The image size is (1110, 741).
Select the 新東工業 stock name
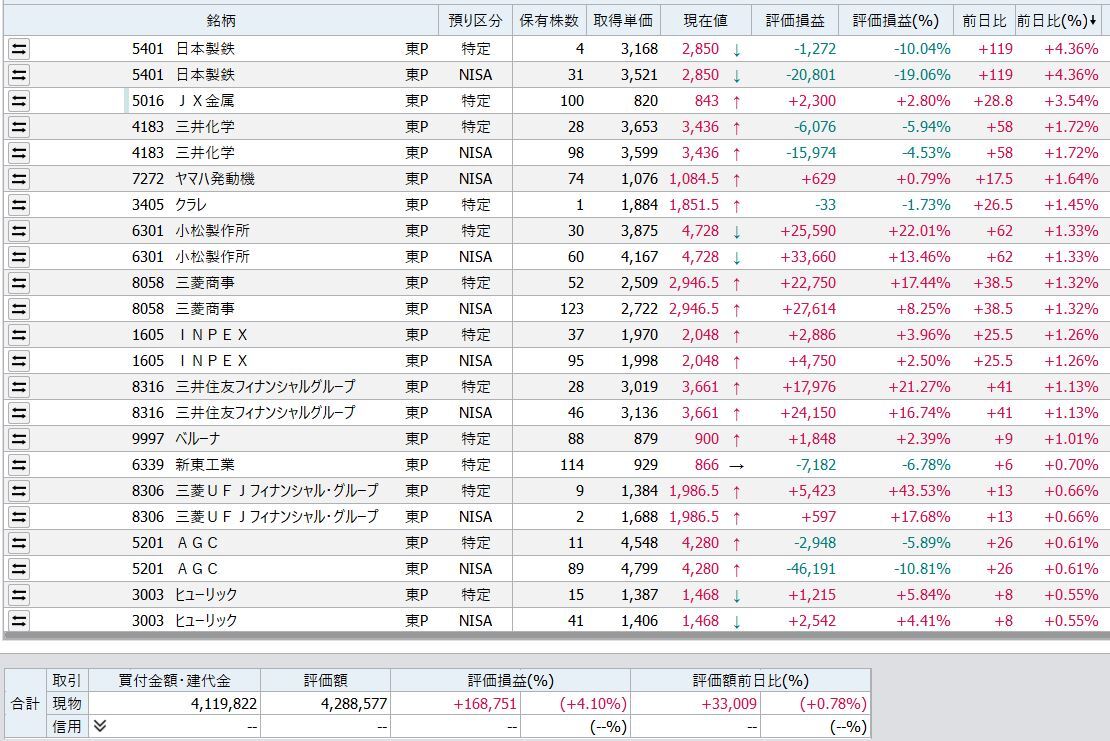click(205, 465)
